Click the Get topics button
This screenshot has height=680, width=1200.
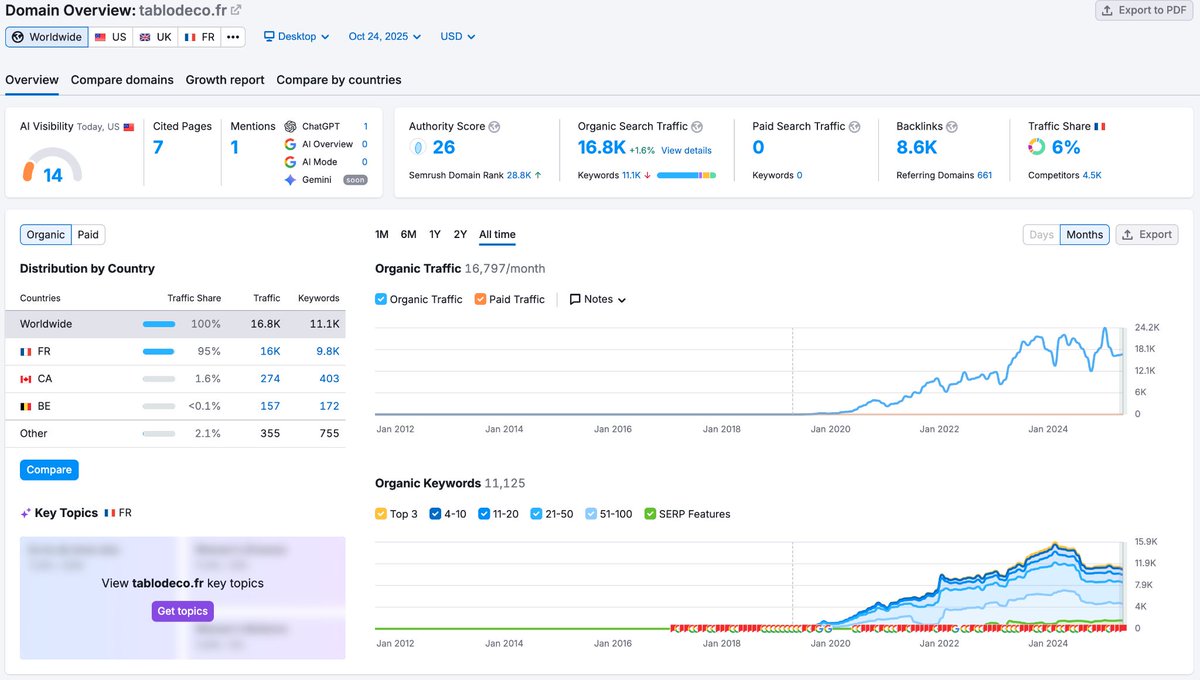click(183, 611)
